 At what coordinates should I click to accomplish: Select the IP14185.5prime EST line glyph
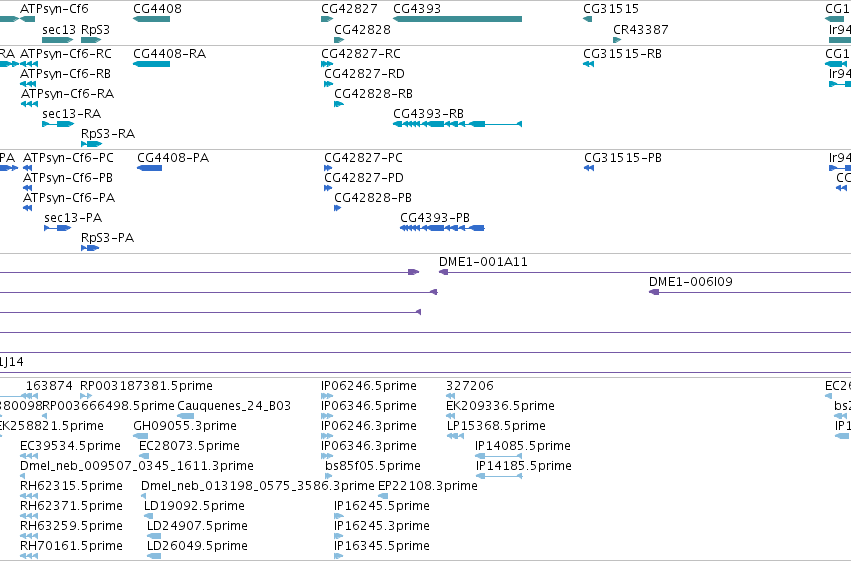click(x=499, y=476)
